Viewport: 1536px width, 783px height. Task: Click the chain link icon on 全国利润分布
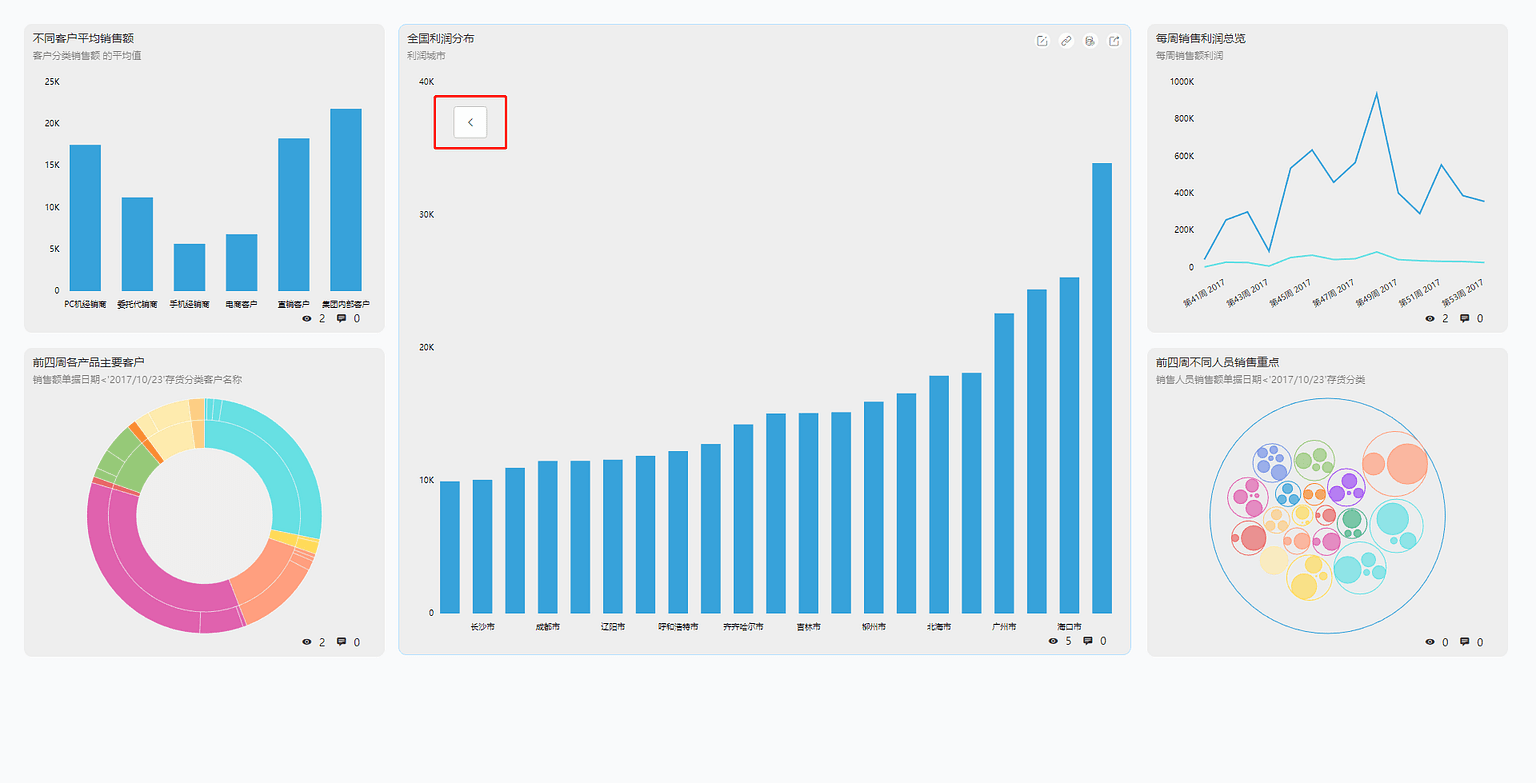(1066, 41)
